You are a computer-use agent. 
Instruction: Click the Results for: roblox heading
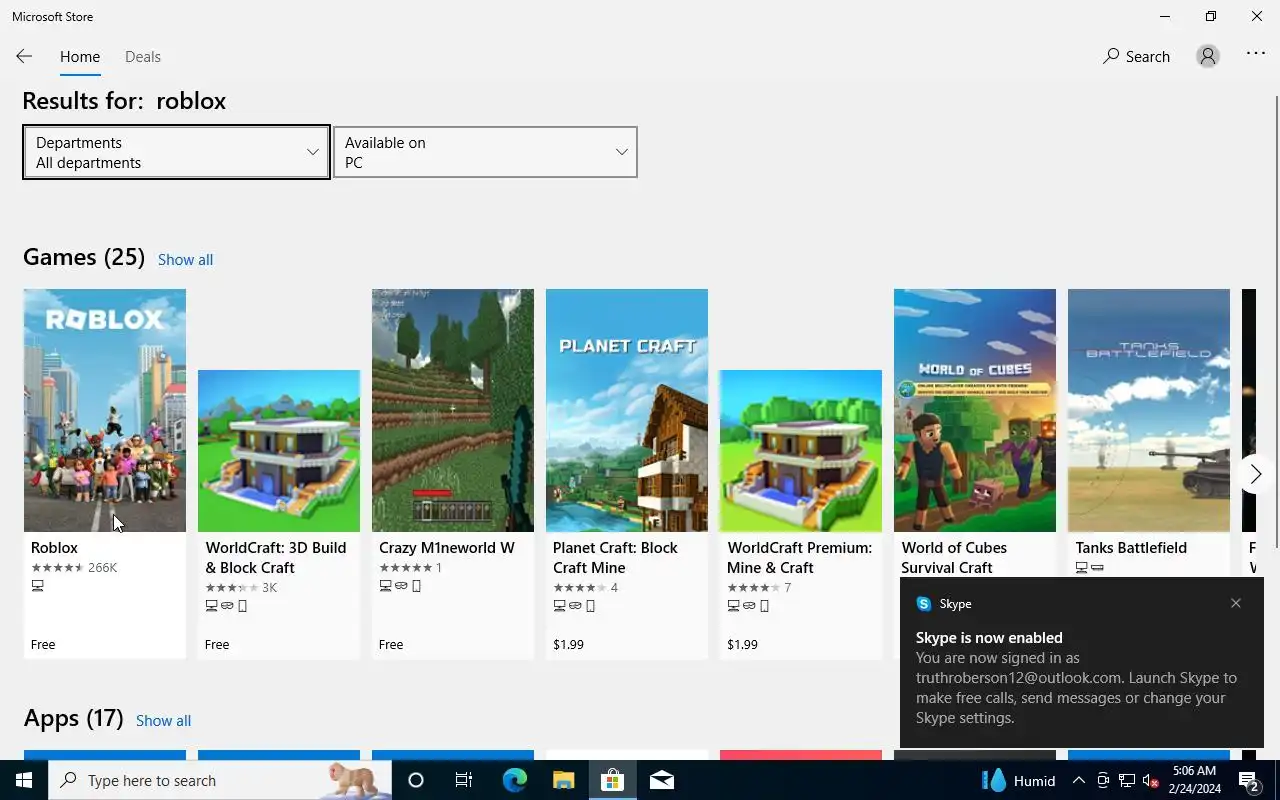[x=124, y=101]
